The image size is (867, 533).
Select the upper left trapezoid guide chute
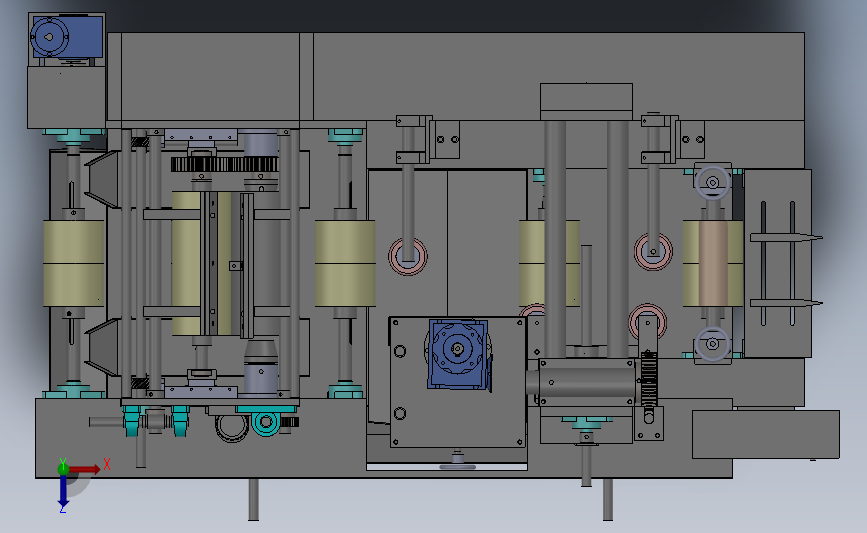pyautogui.click(x=102, y=180)
